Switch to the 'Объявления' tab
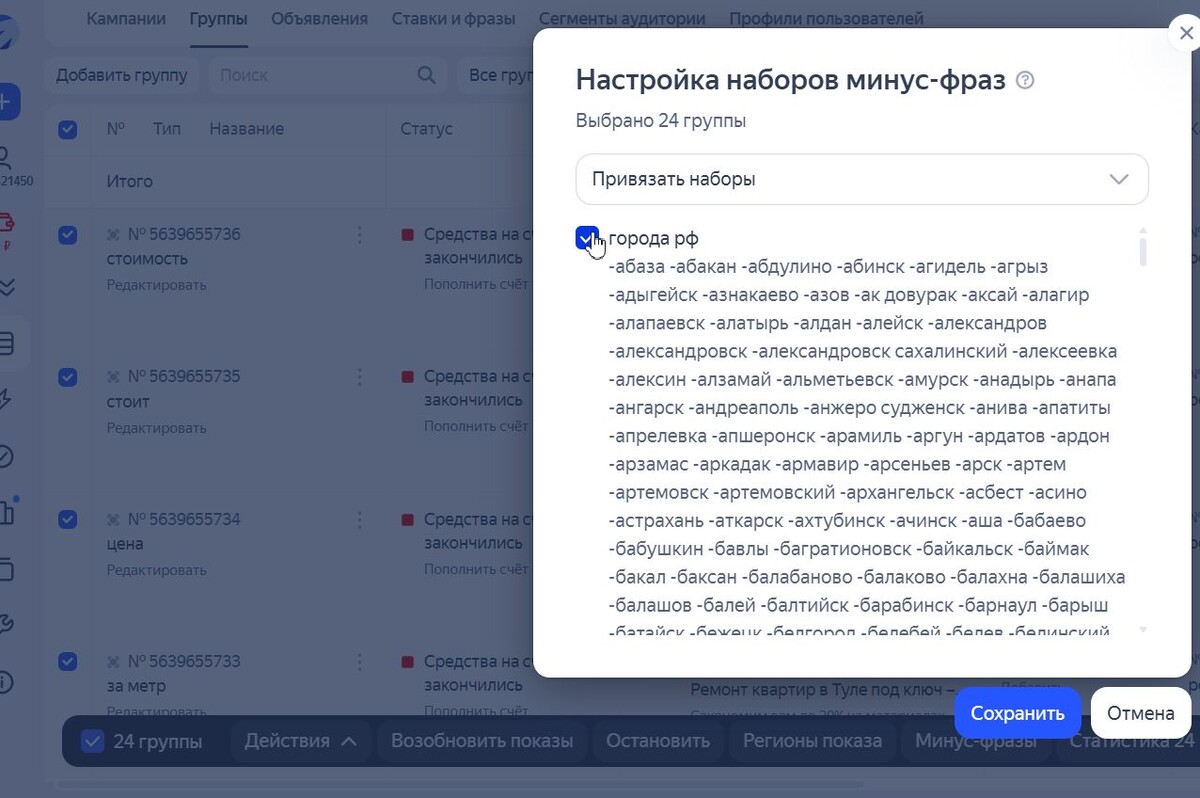 319,18
